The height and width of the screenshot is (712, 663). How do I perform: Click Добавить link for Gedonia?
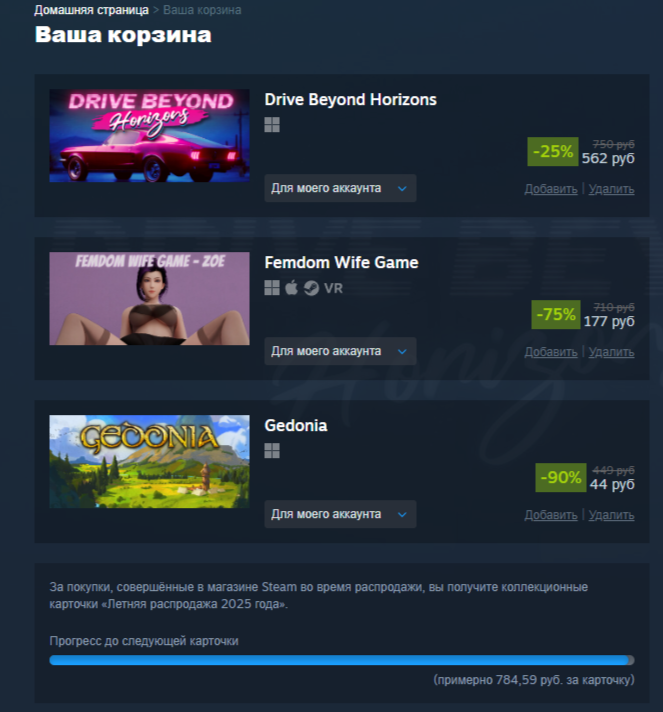[551, 515]
